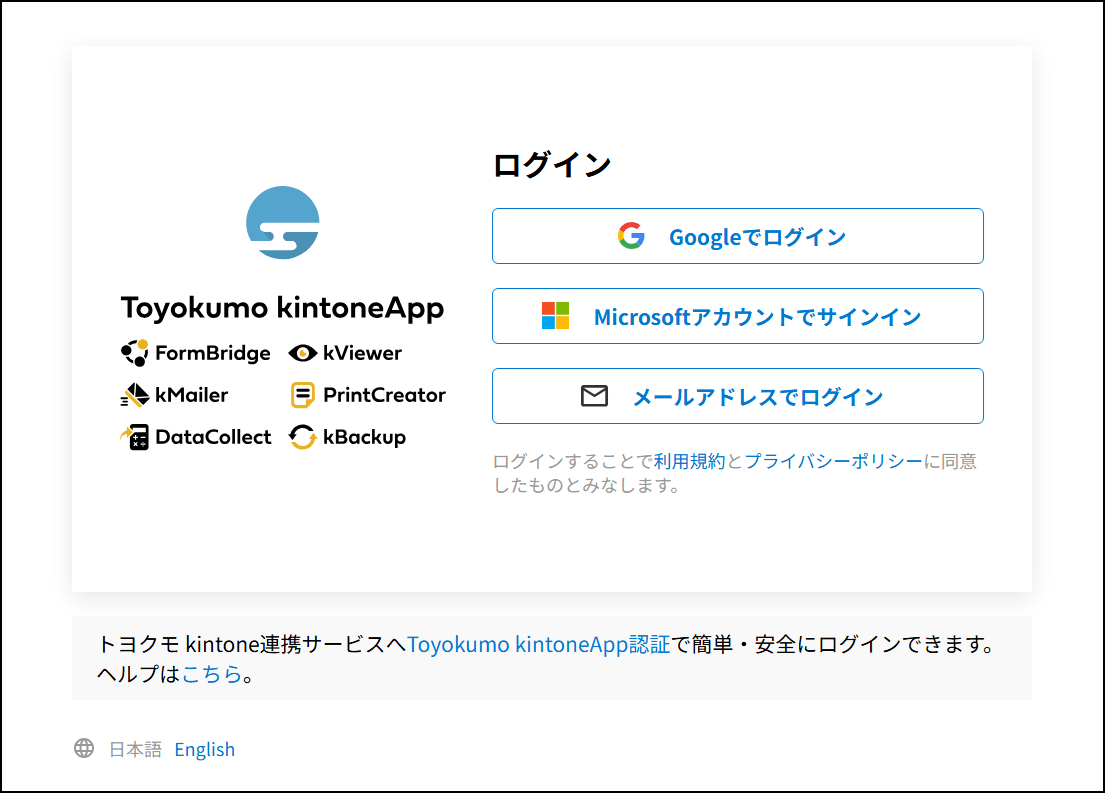Click the envelope mail icon

pos(594,395)
